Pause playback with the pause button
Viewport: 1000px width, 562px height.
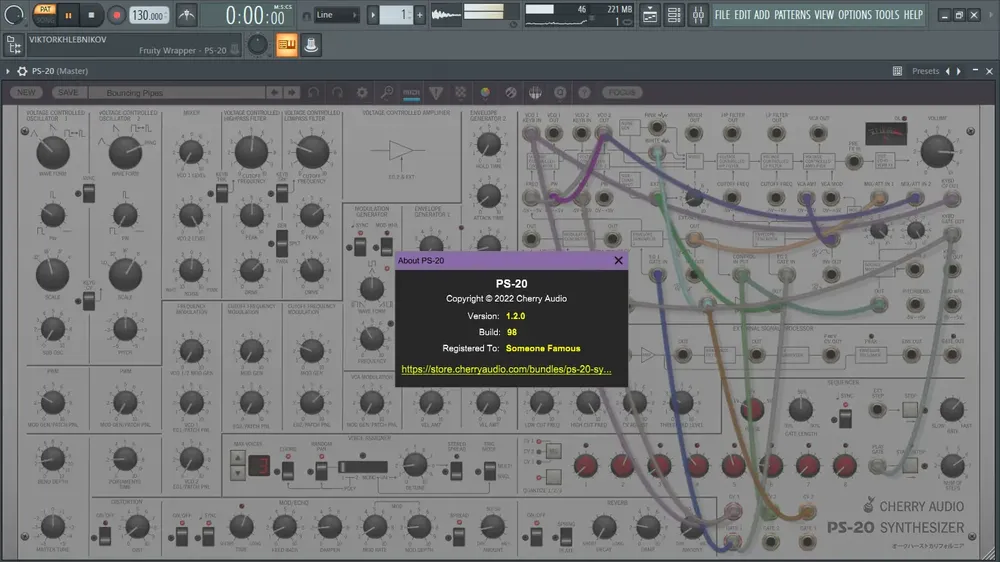point(68,15)
